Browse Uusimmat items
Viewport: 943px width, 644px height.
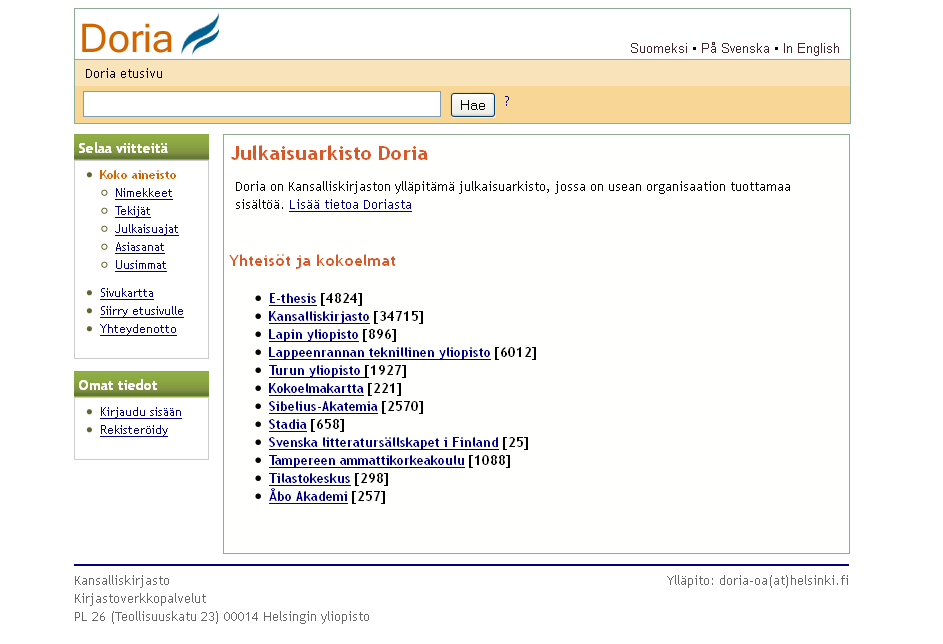141,265
